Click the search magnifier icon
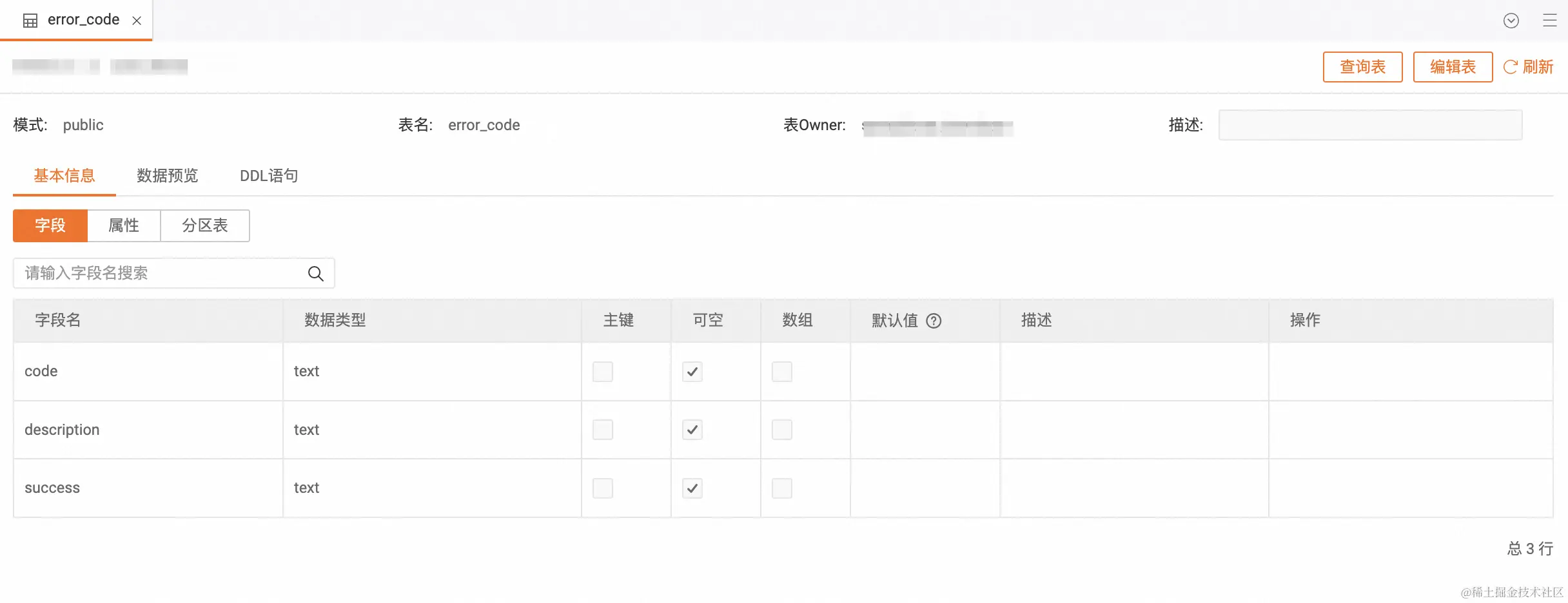The height and width of the screenshot is (603, 1568). [x=315, y=274]
